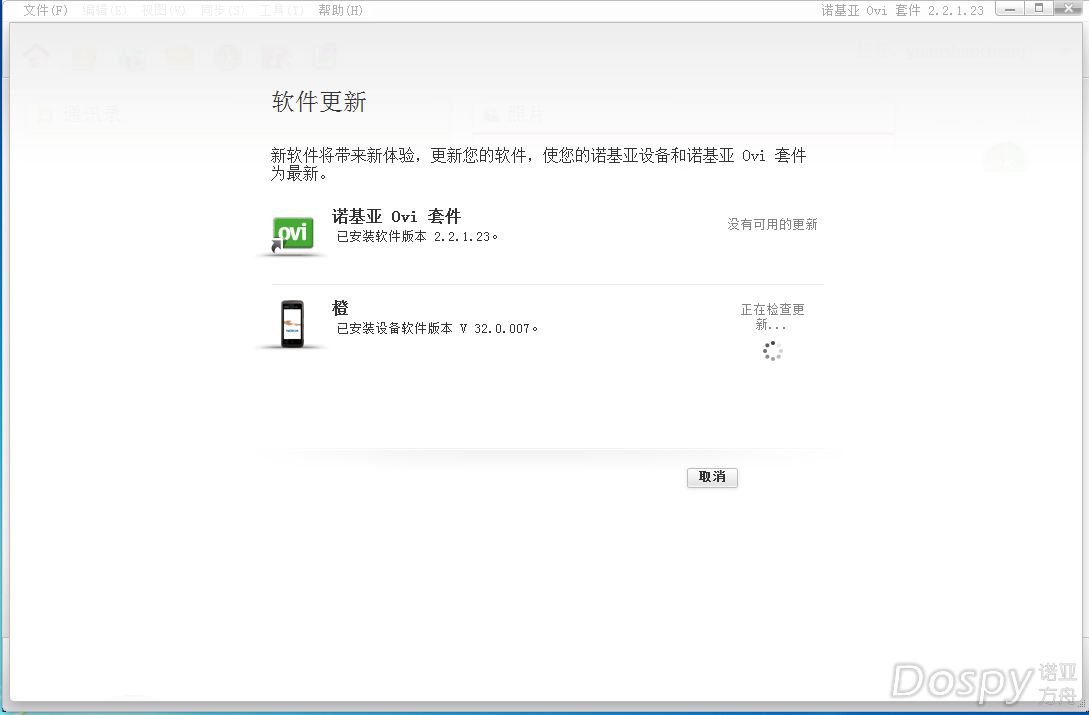The width and height of the screenshot is (1089, 715).
Task: Click the Nokia phone device icon
Action: (292, 323)
